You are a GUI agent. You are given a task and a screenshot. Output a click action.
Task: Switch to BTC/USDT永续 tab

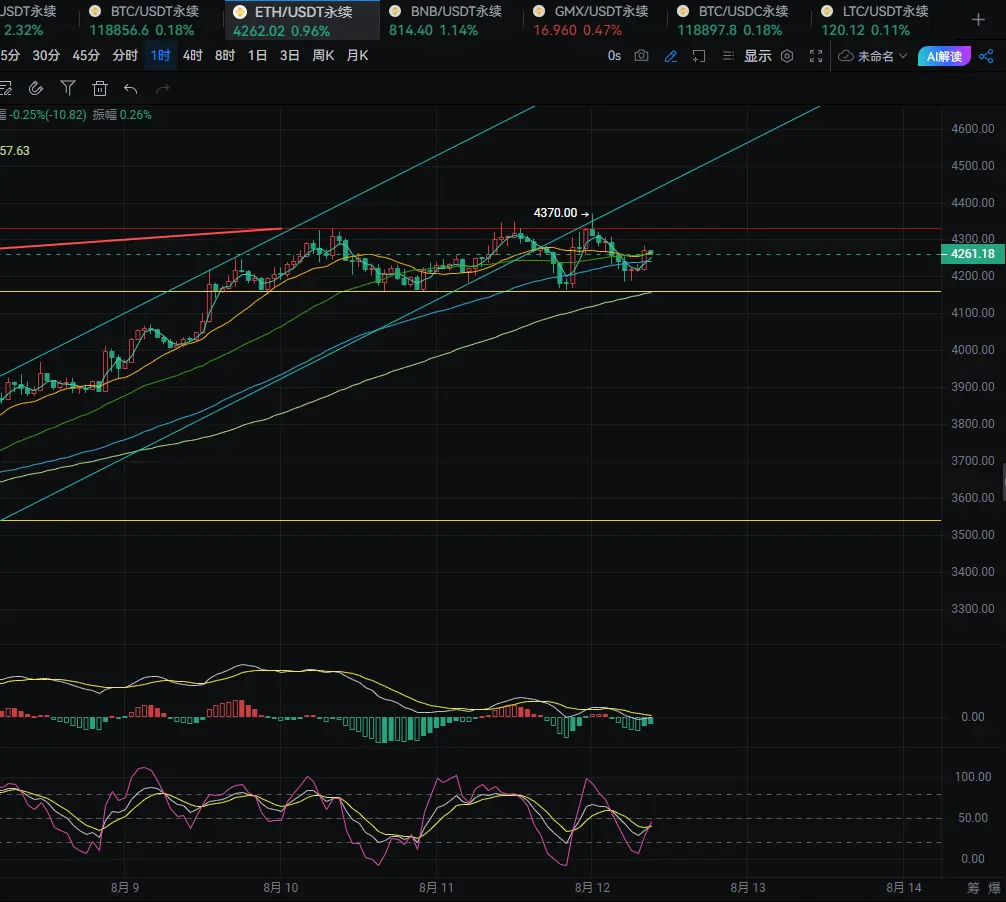click(151, 21)
